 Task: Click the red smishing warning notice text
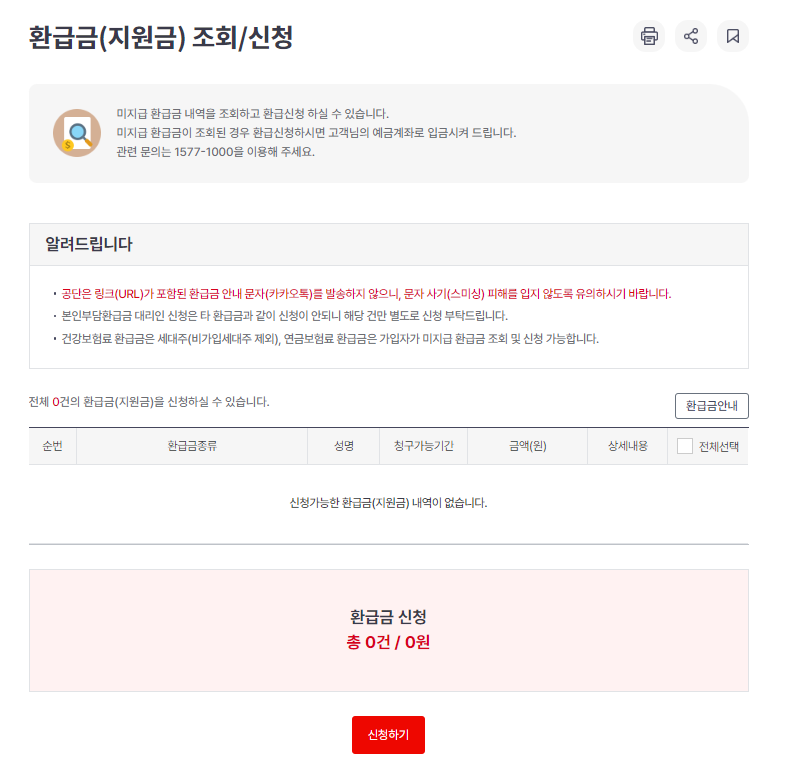click(366, 293)
